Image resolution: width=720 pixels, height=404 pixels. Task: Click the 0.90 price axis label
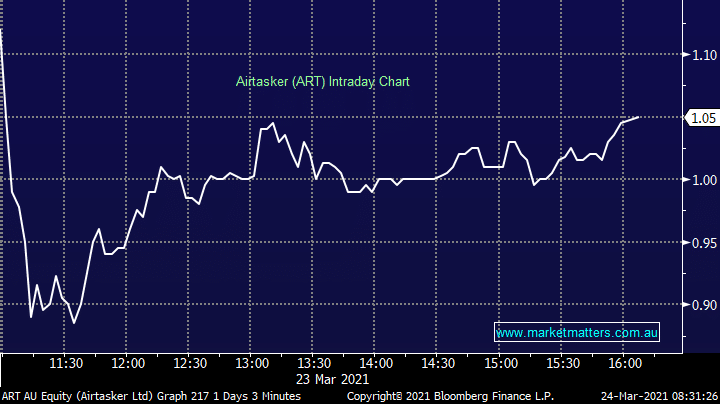click(x=704, y=305)
